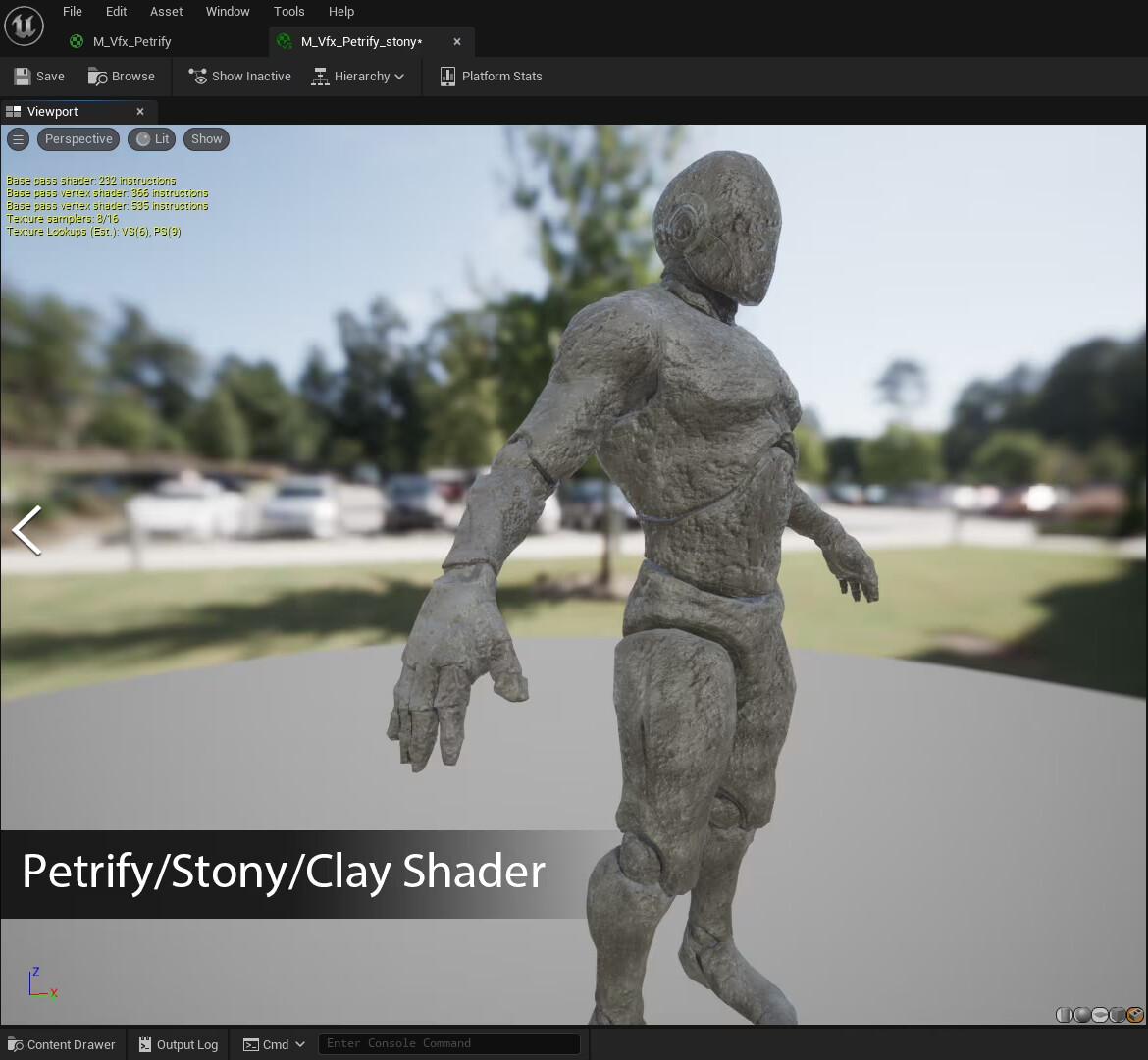Click 'Texture samplers: 8/16' stat text
1148x1060 pixels.
pos(62,218)
